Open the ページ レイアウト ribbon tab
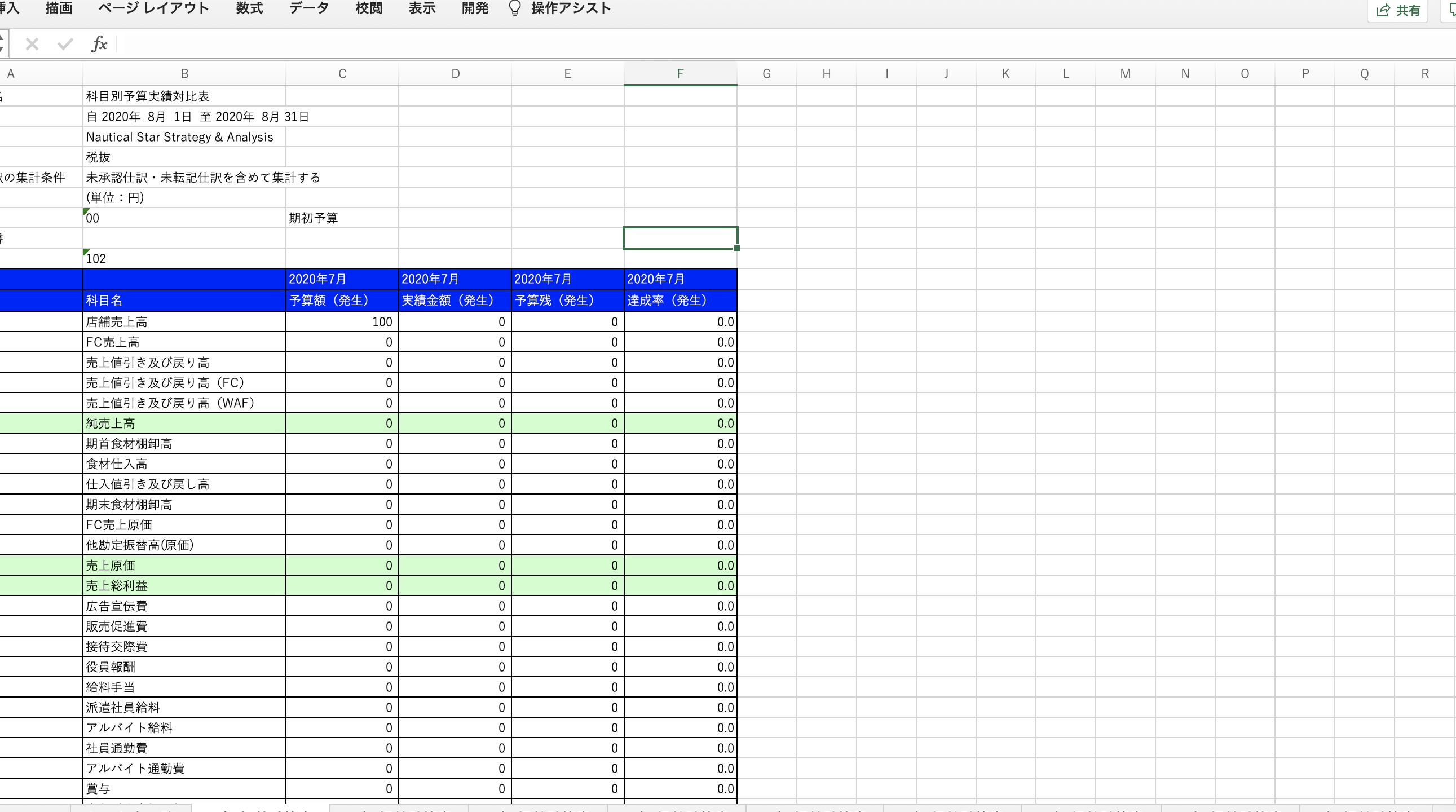The image size is (1456, 812). pos(153,8)
